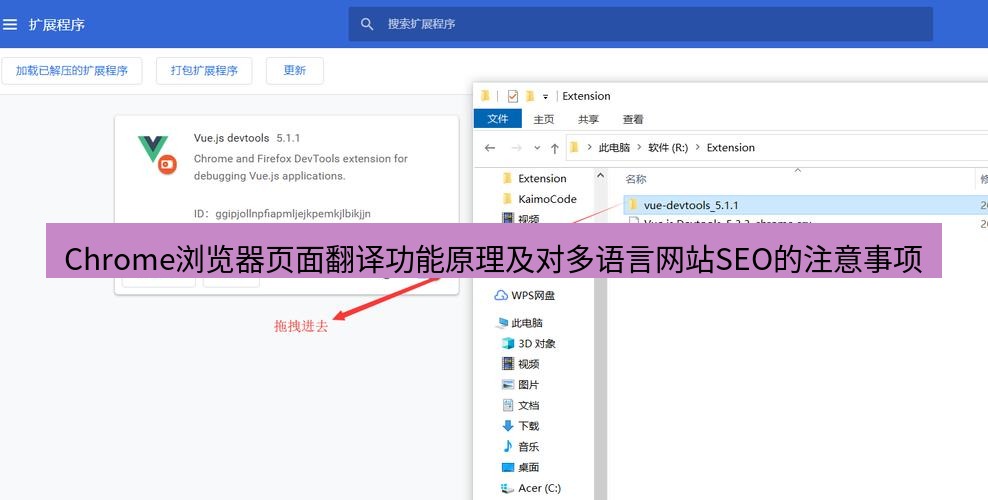Open WPS网盘 in the navigation pane

point(532,295)
